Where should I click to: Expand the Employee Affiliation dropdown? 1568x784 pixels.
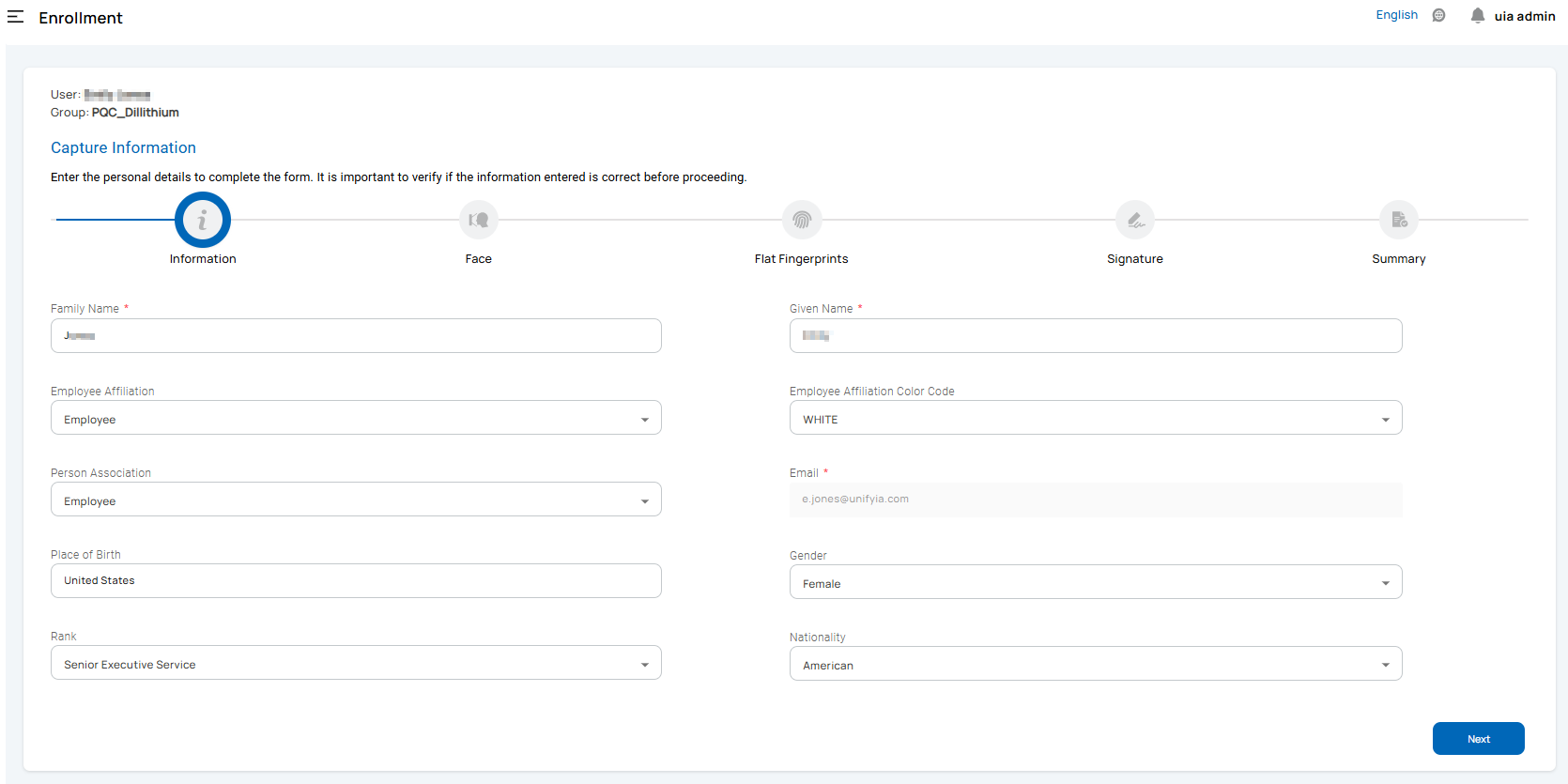tap(356, 419)
